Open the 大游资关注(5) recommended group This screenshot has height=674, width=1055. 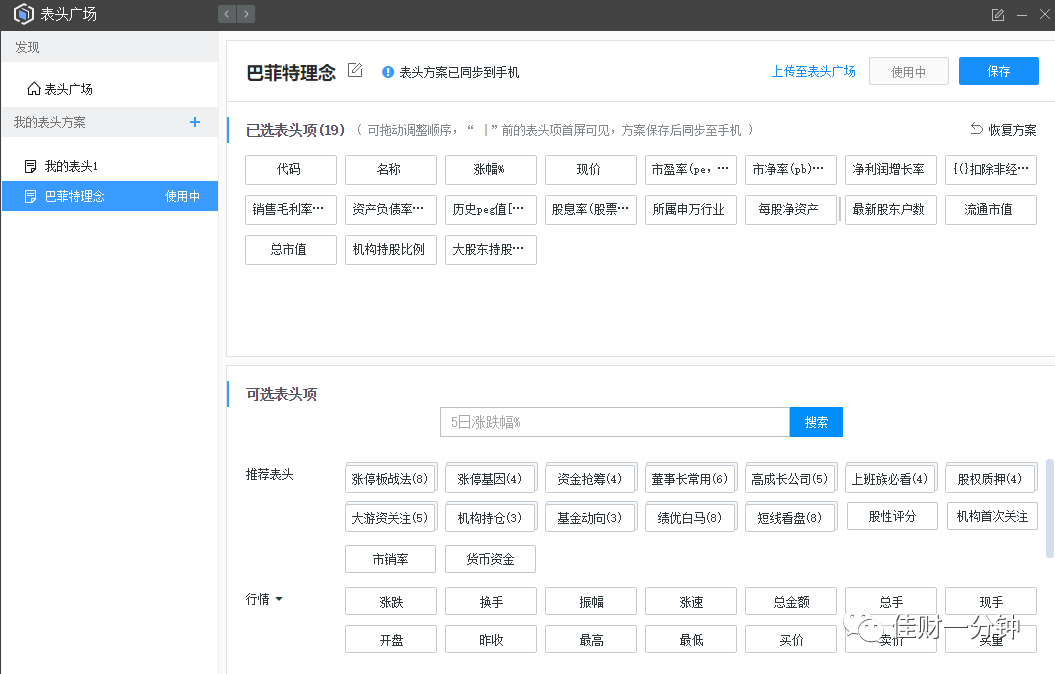click(x=391, y=517)
